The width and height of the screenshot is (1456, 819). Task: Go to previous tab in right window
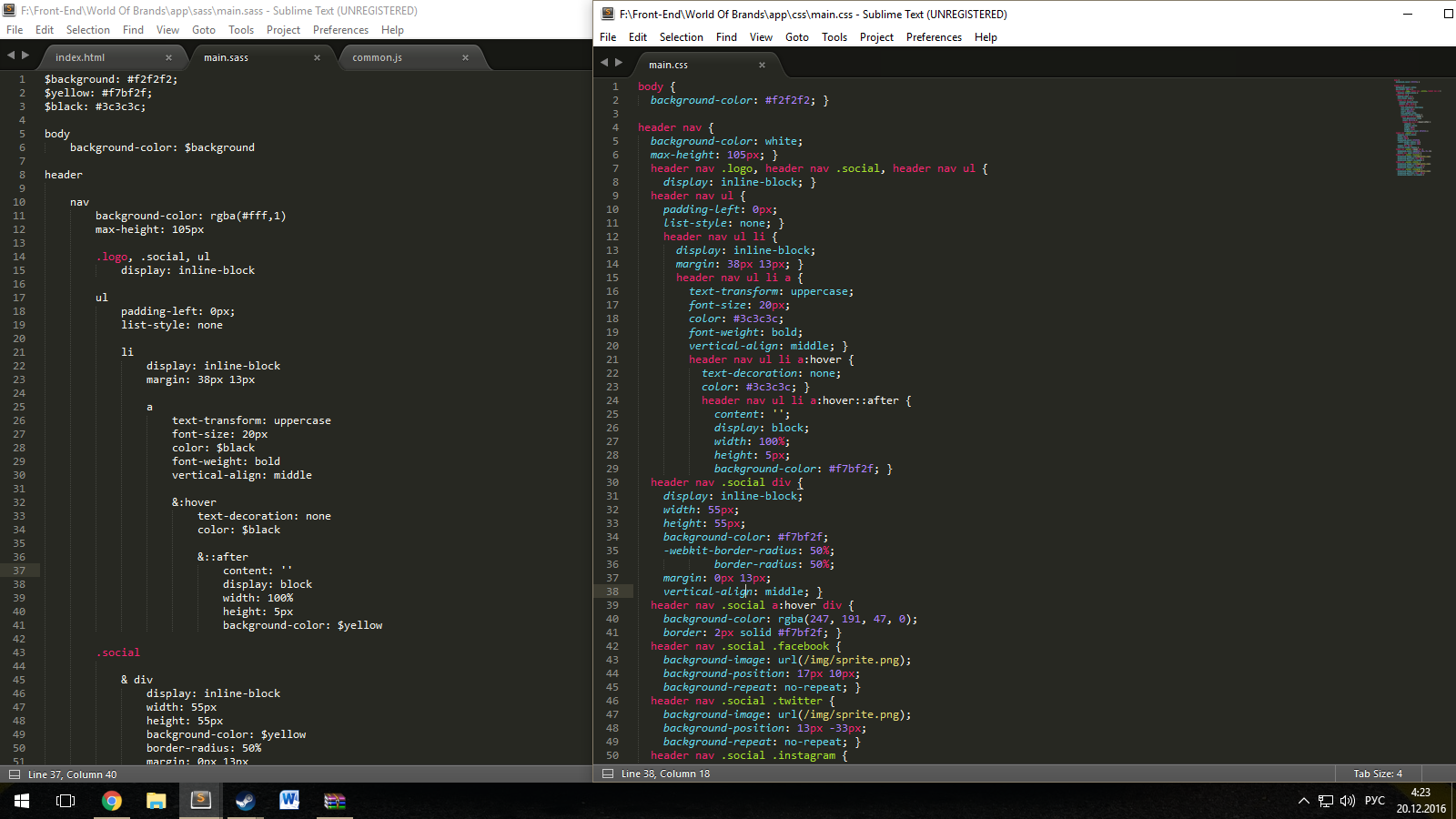pyautogui.click(x=604, y=63)
